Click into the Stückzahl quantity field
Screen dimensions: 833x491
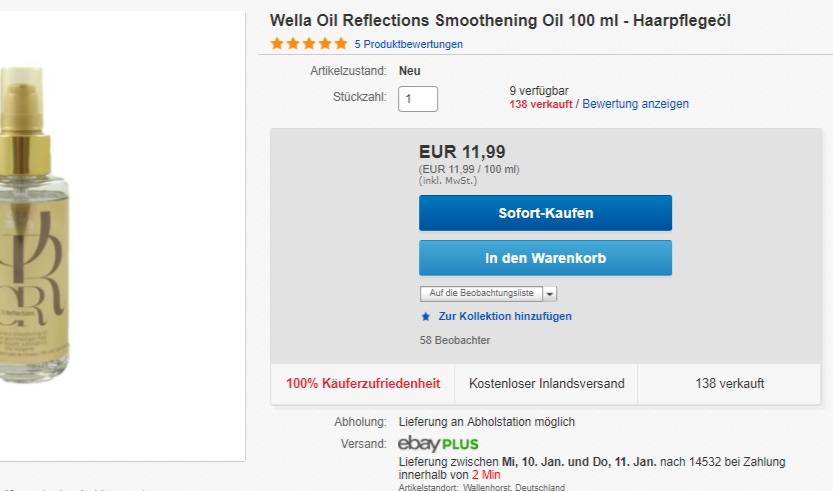(418, 99)
